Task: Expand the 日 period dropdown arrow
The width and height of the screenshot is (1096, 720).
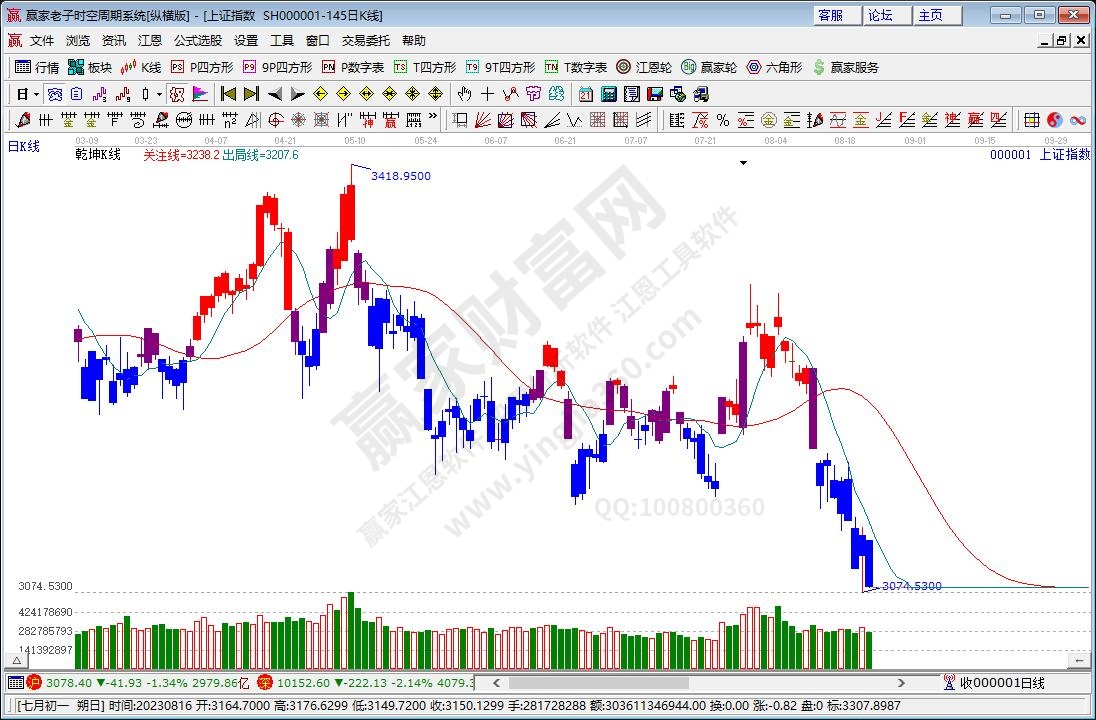Action: pyautogui.click(x=36, y=94)
